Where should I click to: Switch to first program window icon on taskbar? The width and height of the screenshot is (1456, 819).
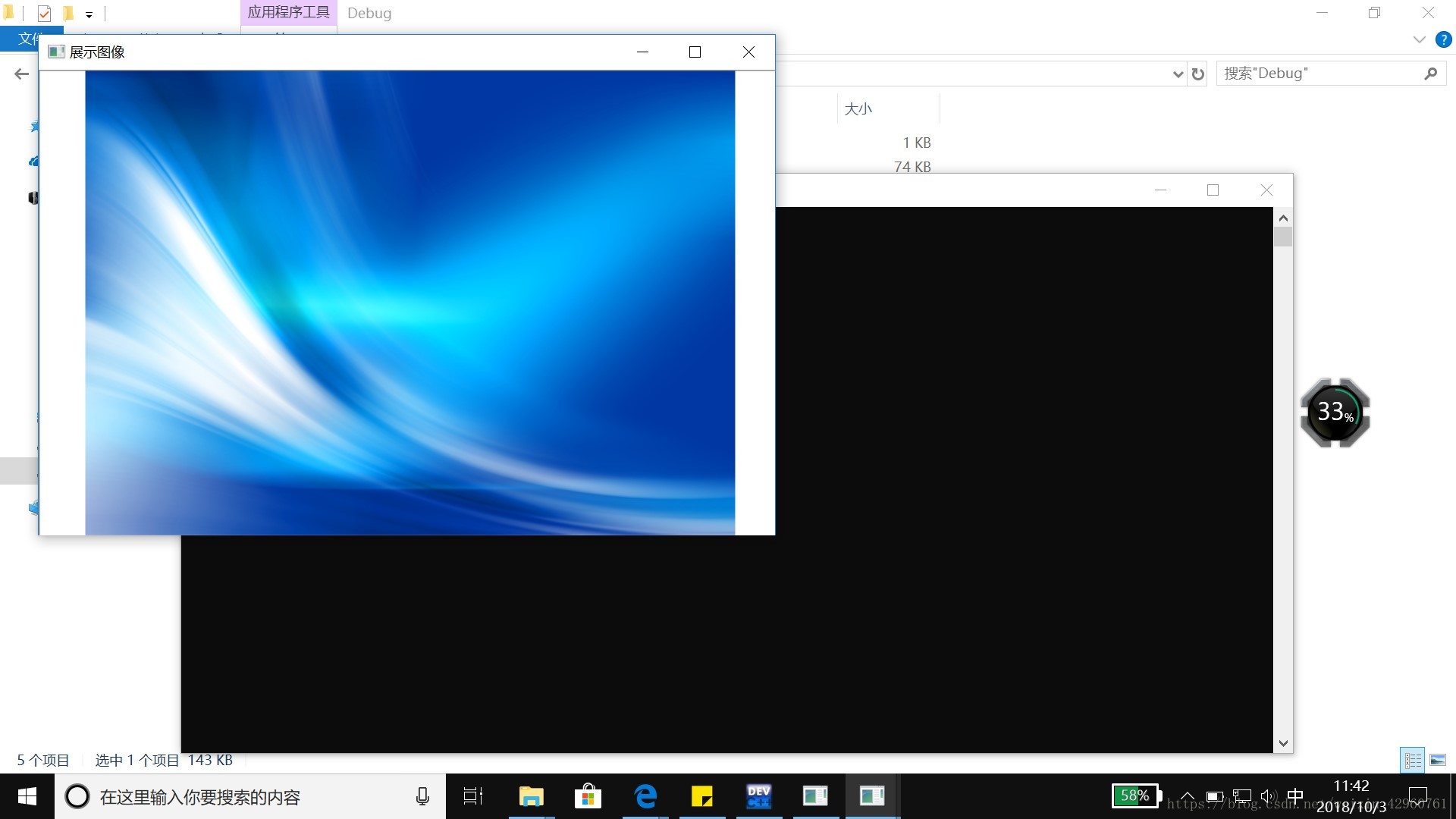(815, 796)
